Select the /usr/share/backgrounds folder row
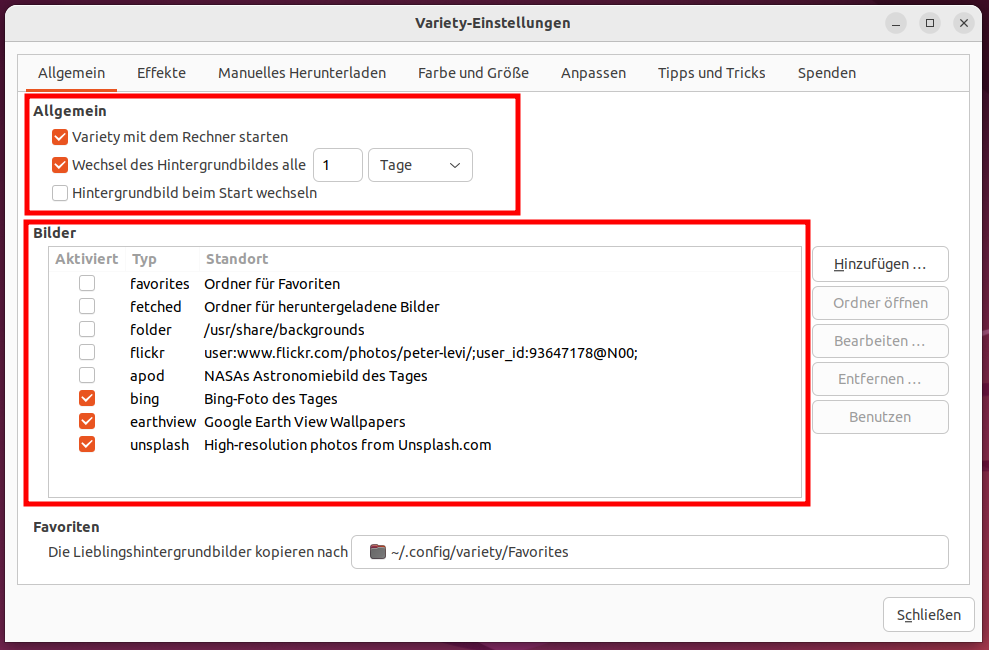This screenshot has width=989, height=650. coord(424,330)
